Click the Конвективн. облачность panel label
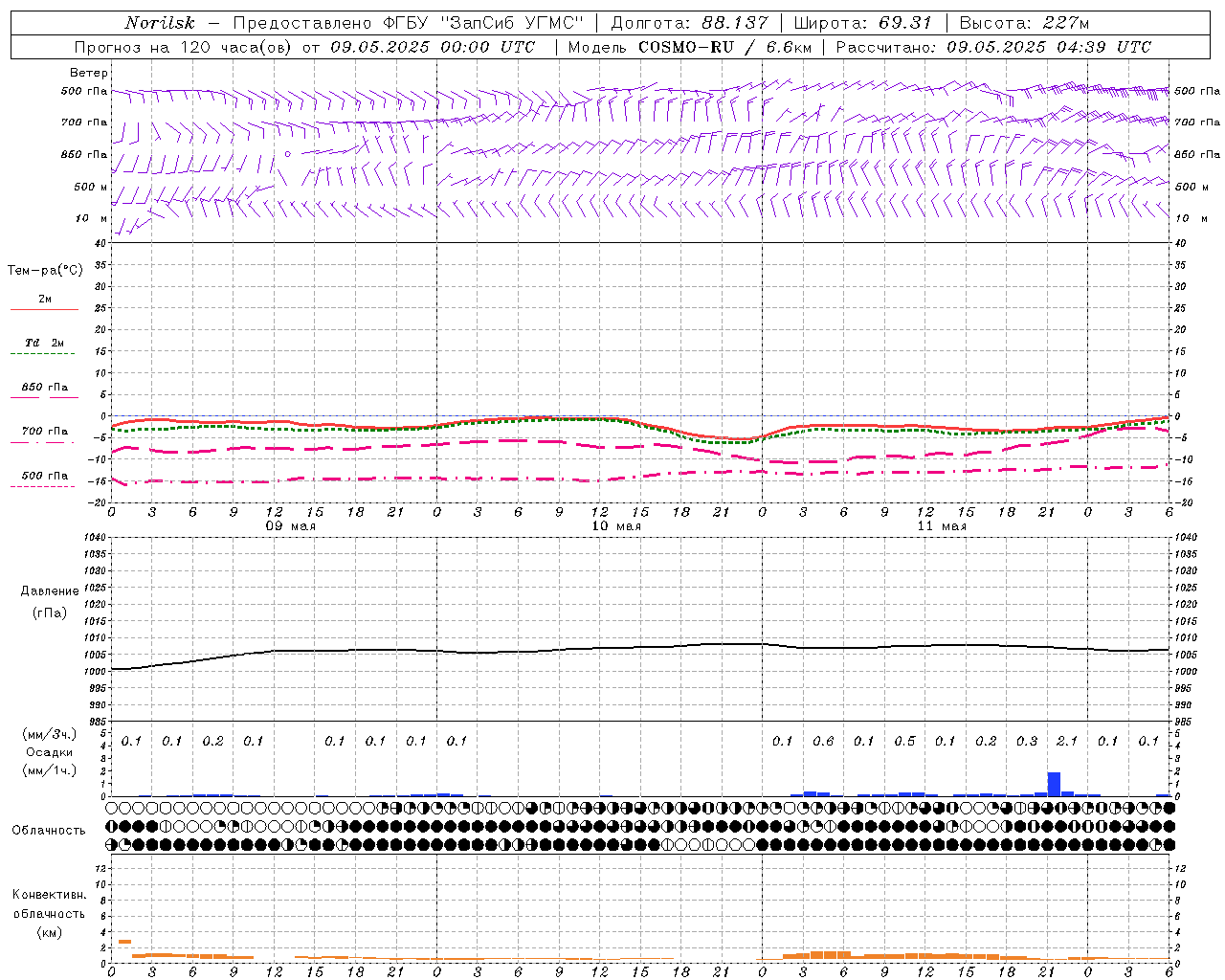Screen dimensions: 1225x980 49,904
